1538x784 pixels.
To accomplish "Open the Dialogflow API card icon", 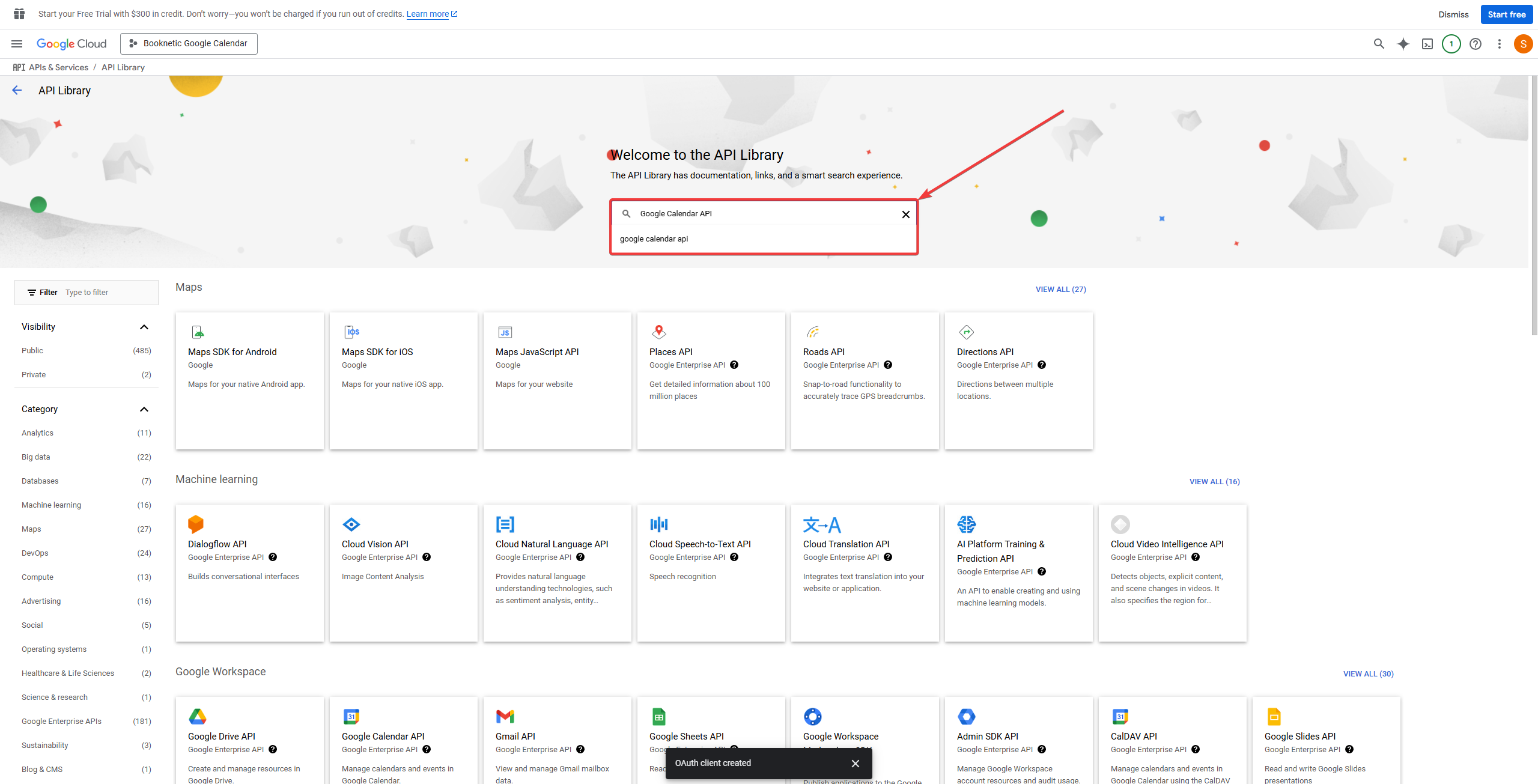I will pos(196,524).
